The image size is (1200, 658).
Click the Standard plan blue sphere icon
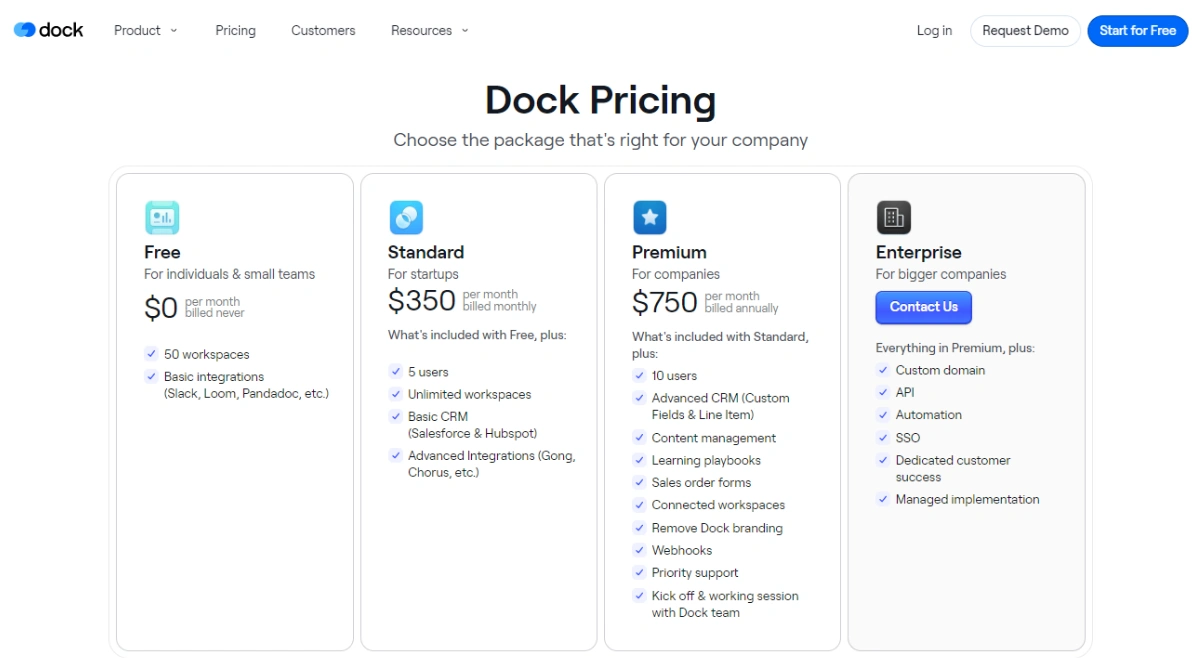(406, 217)
